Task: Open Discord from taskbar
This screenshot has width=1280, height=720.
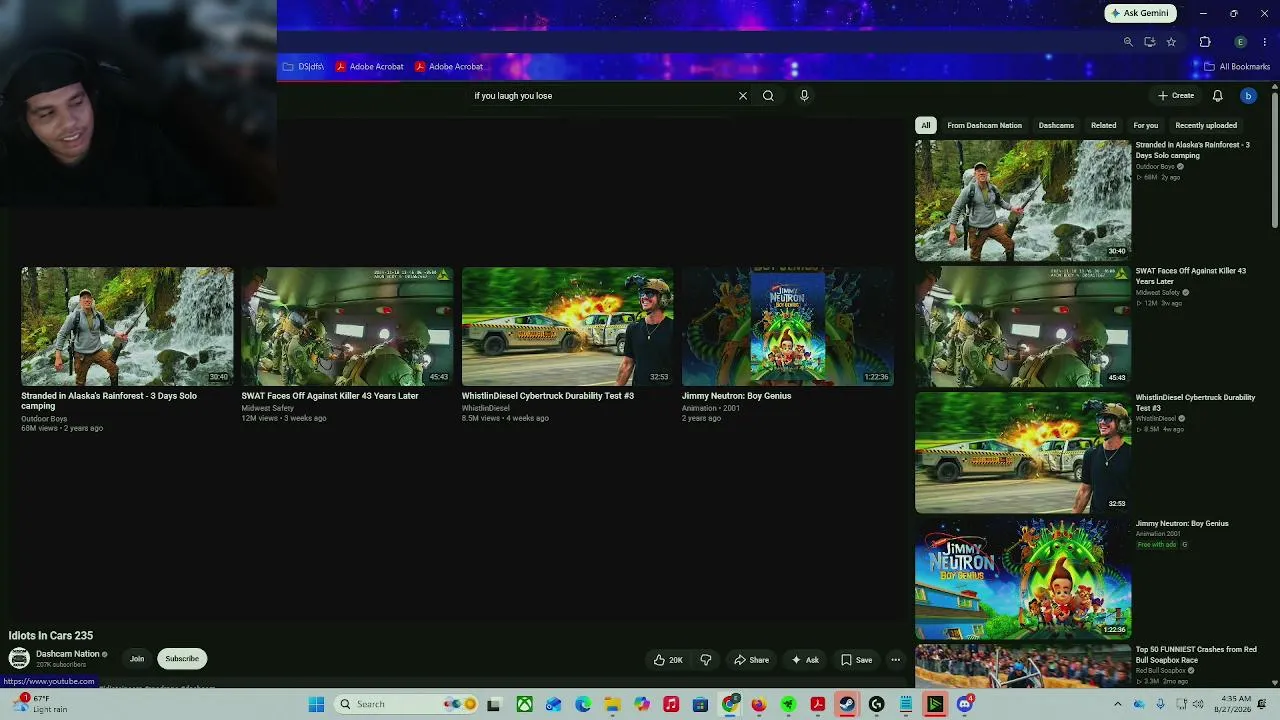Action: (964, 705)
